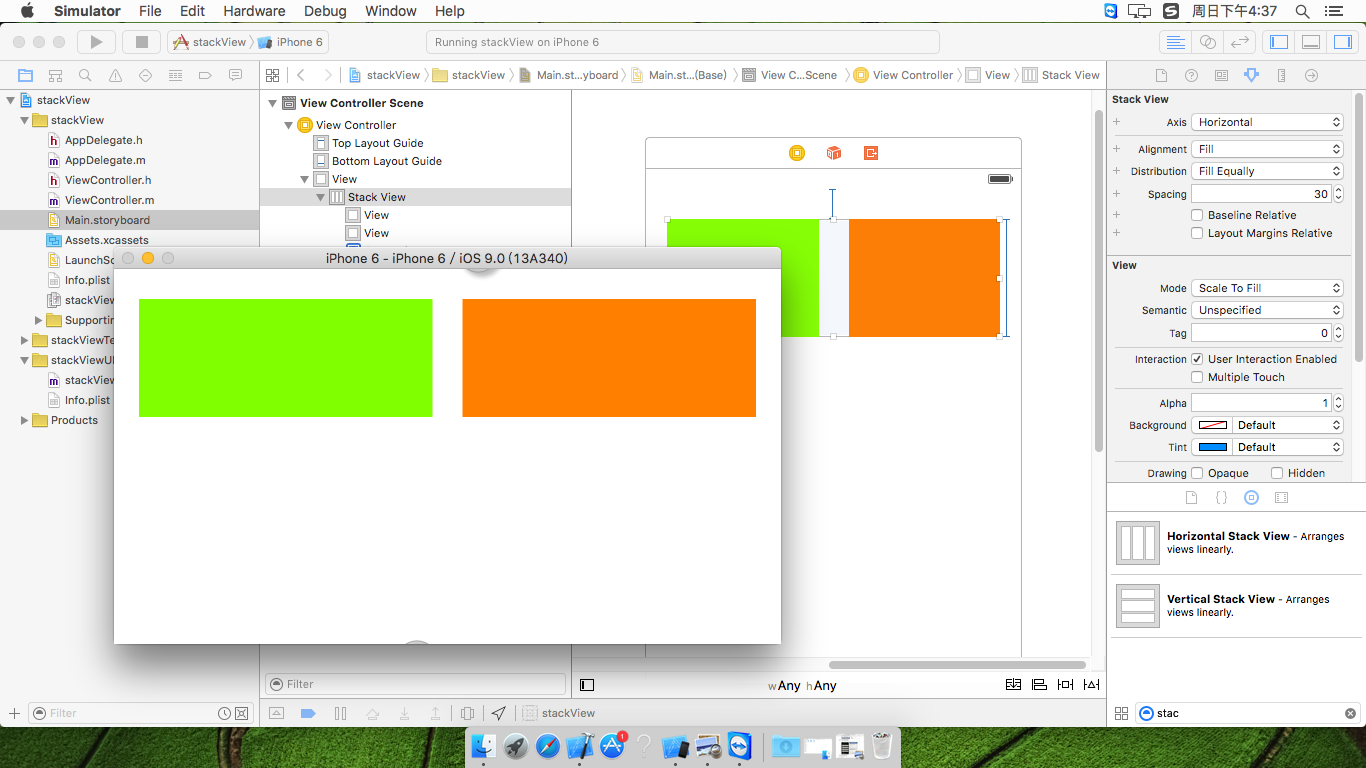
Task: Click the Tint color swatch
Action: [1212, 447]
